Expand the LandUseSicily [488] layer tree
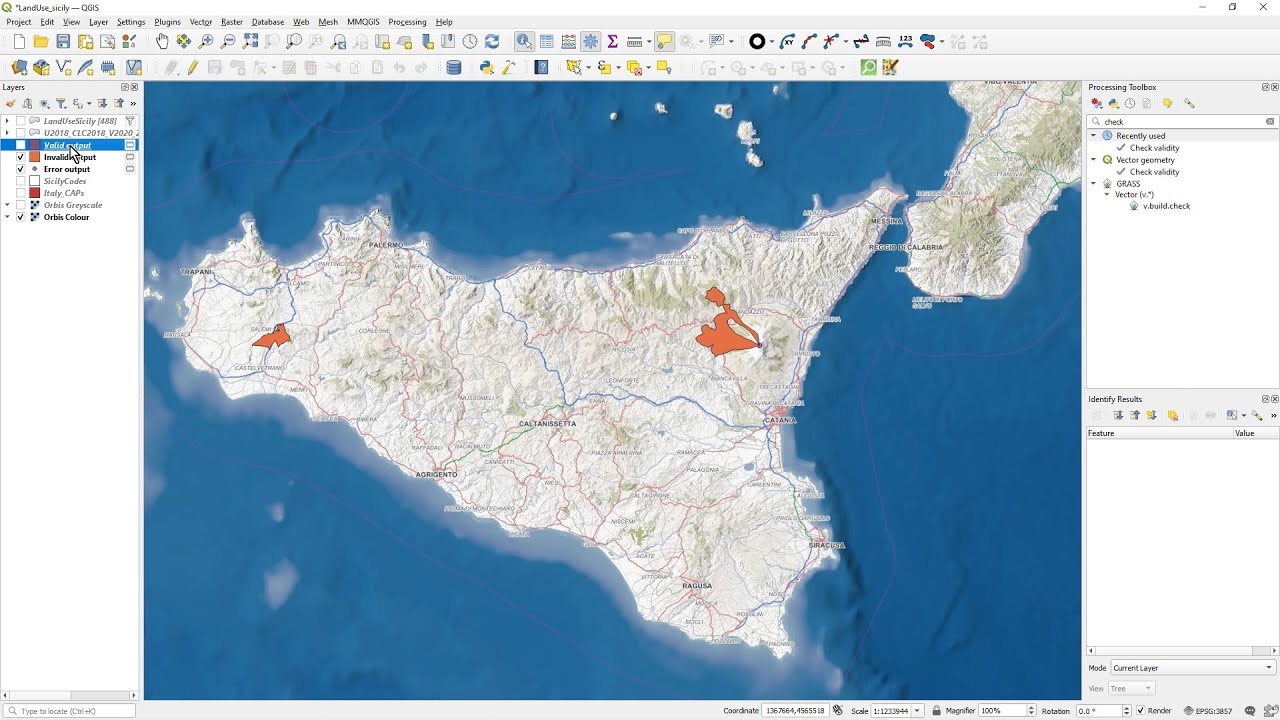This screenshot has height=720, width=1280. [7, 121]
